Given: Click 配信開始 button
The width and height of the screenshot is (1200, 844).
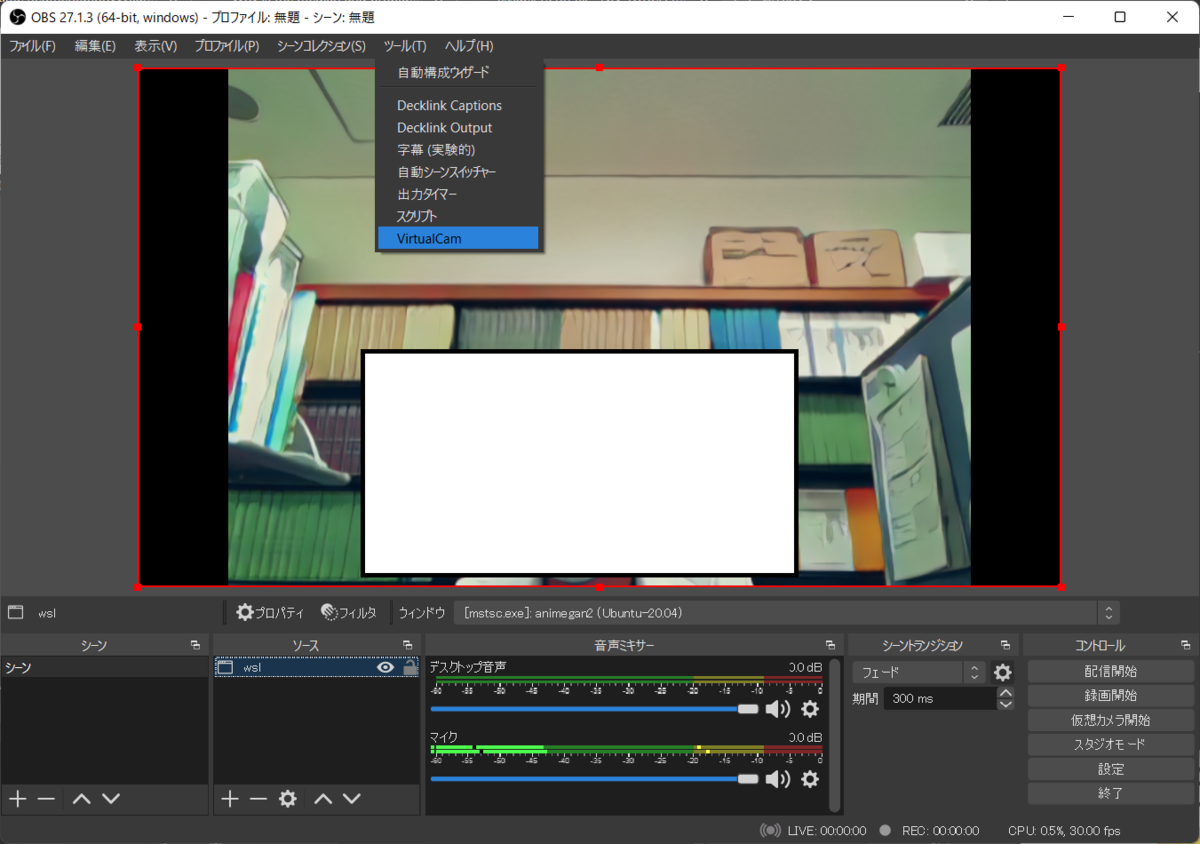Looking at the screenshot, I should pyautogui.click(x=1110, y=671).
